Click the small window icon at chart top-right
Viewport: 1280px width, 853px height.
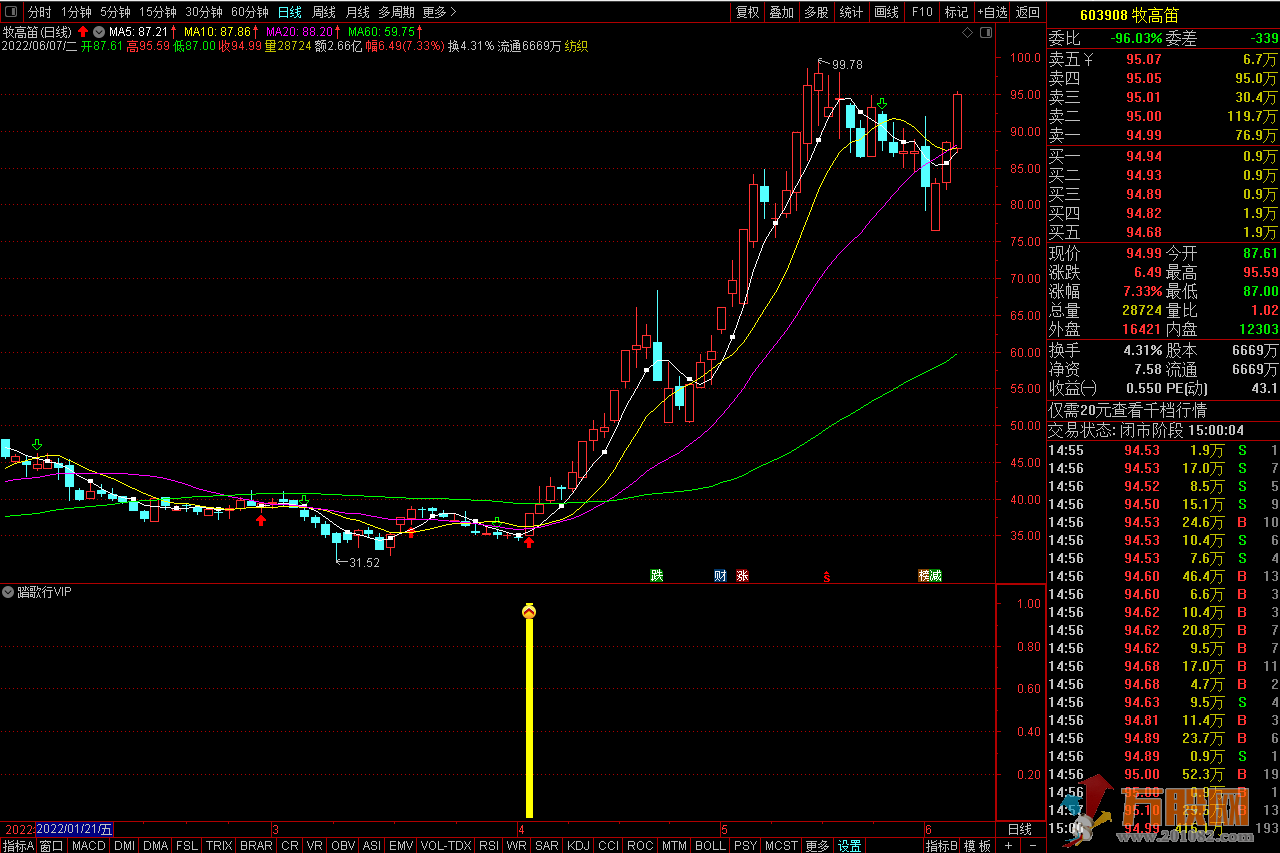tap(985, 33)
